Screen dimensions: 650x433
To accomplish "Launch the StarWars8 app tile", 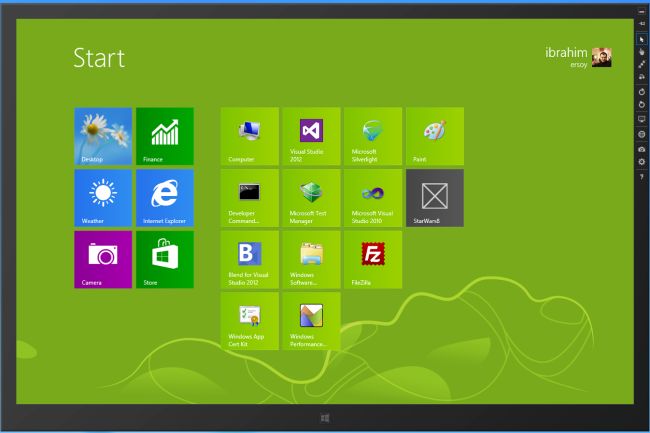I will pyautogui.click(x=435, y=198).
